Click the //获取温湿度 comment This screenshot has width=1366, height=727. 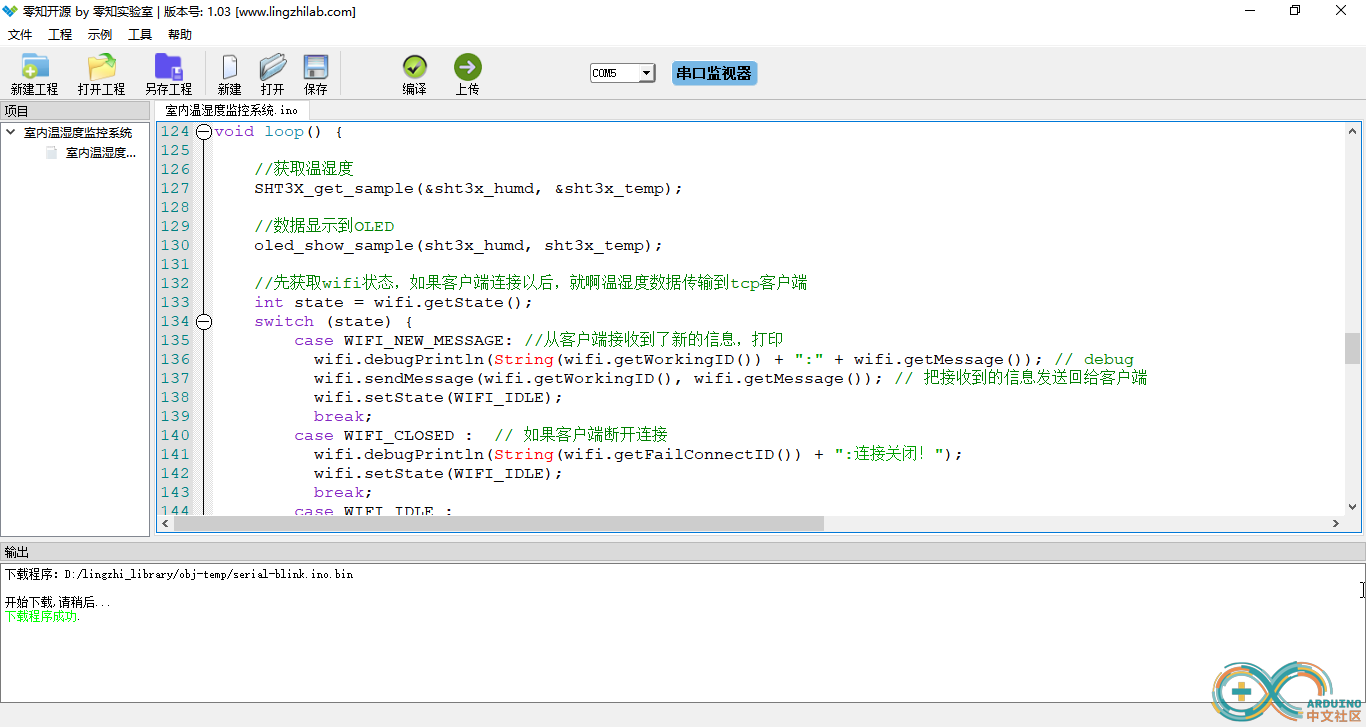pos(304,170)
